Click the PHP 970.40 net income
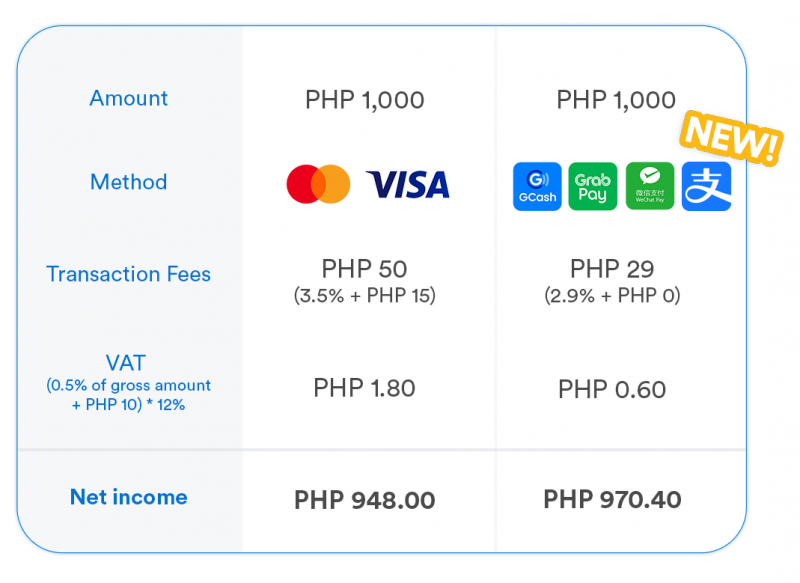The width and height of the screenshot is (800, 583). [612, 499]
